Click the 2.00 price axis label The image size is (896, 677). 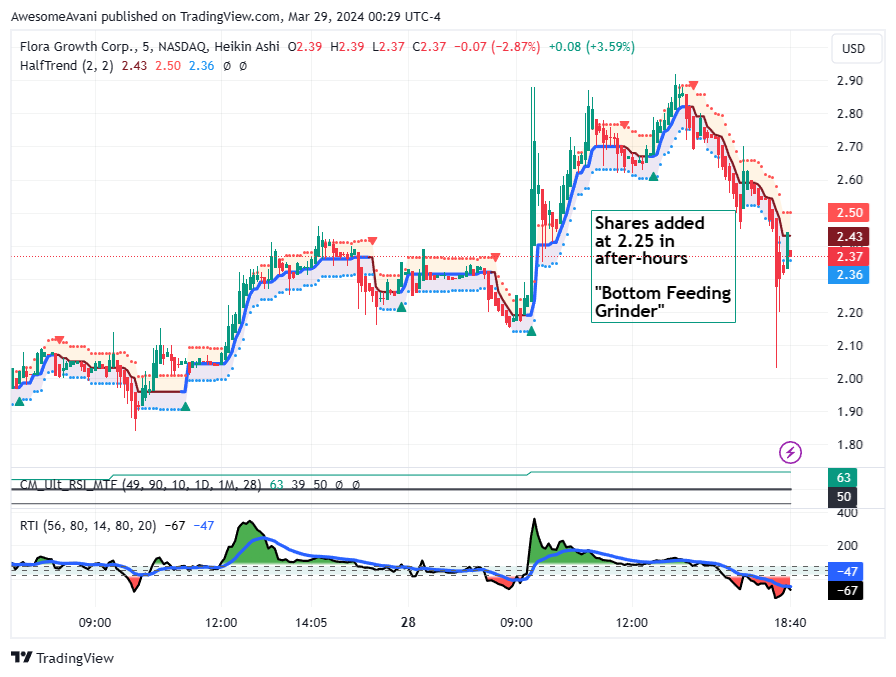[x=850, y=378]
